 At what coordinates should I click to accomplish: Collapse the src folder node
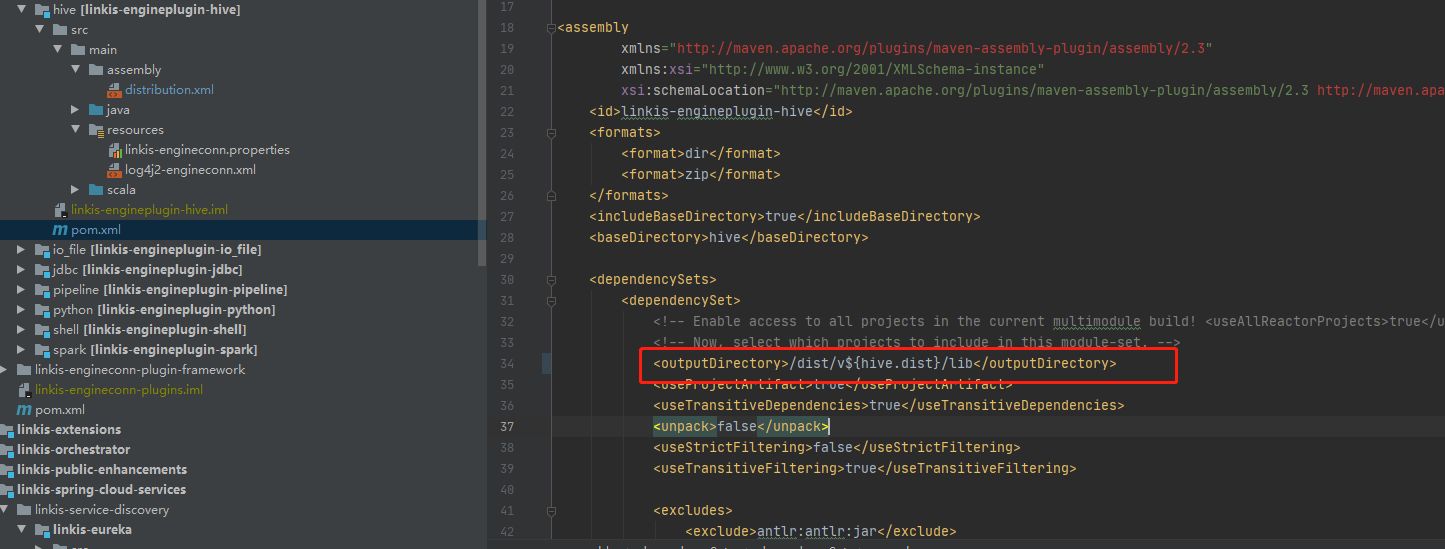pos(39,29)
